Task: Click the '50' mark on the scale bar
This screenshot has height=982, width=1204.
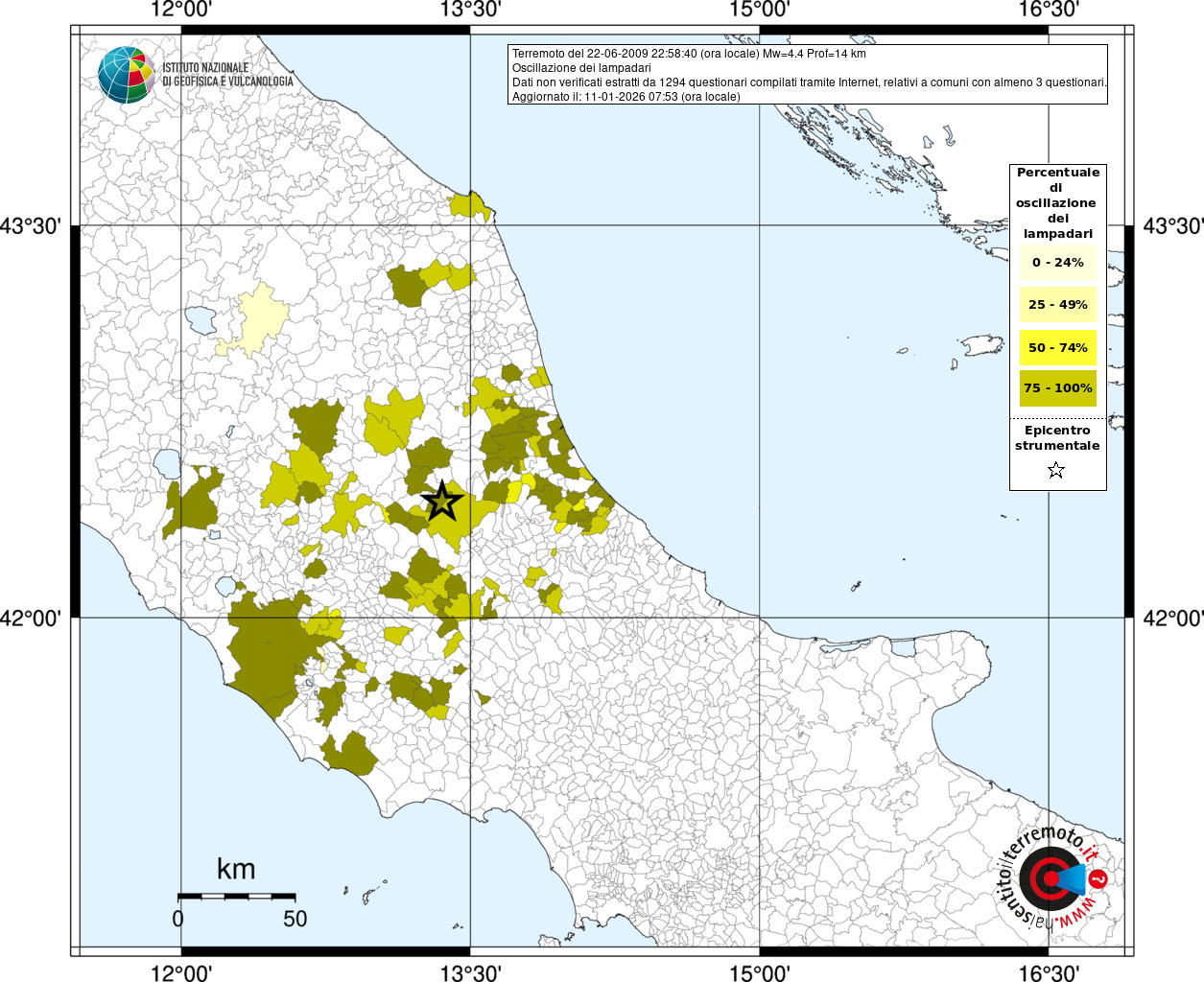Action: 295,919
